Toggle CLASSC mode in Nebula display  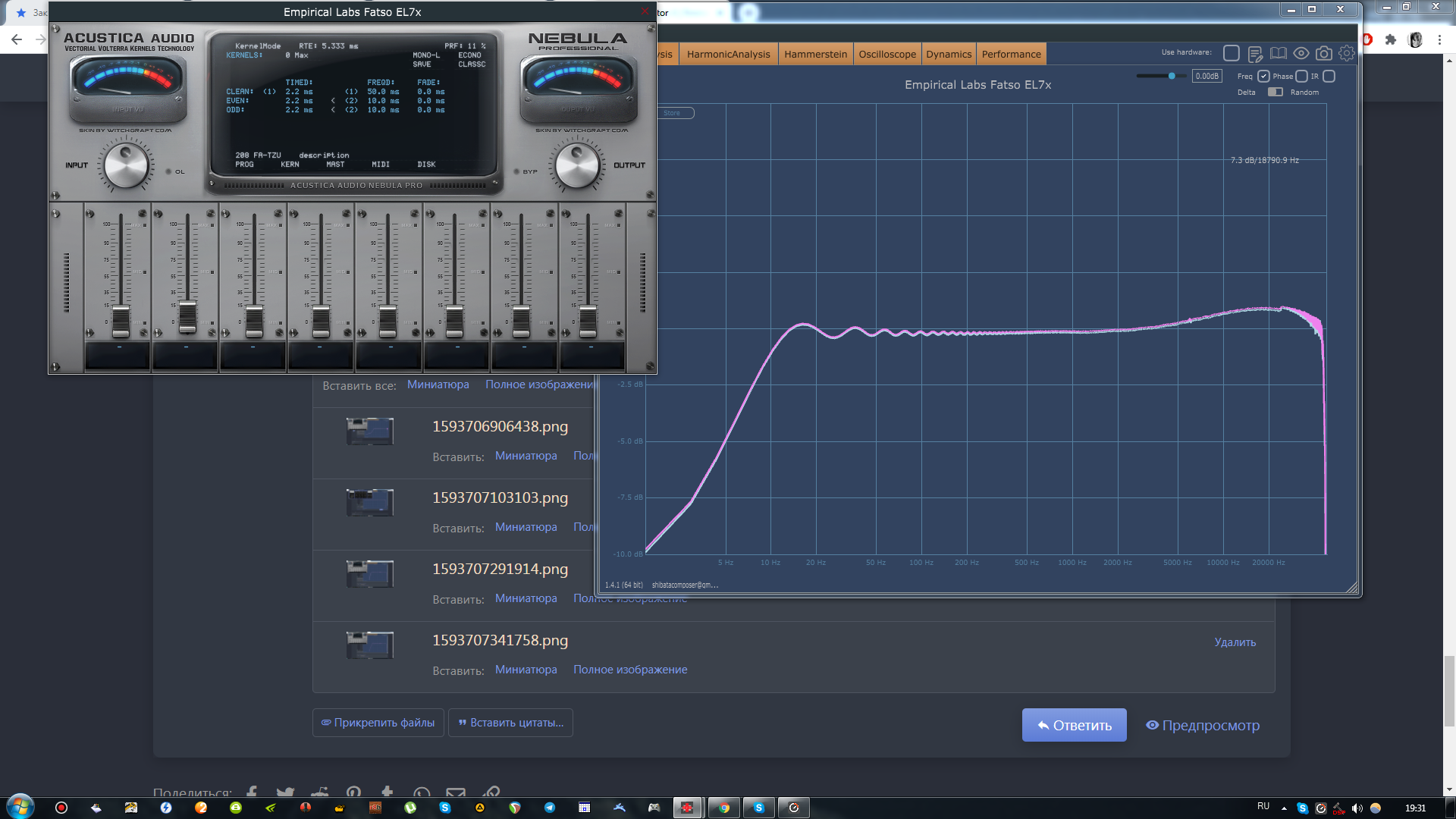tap(472, 64)
